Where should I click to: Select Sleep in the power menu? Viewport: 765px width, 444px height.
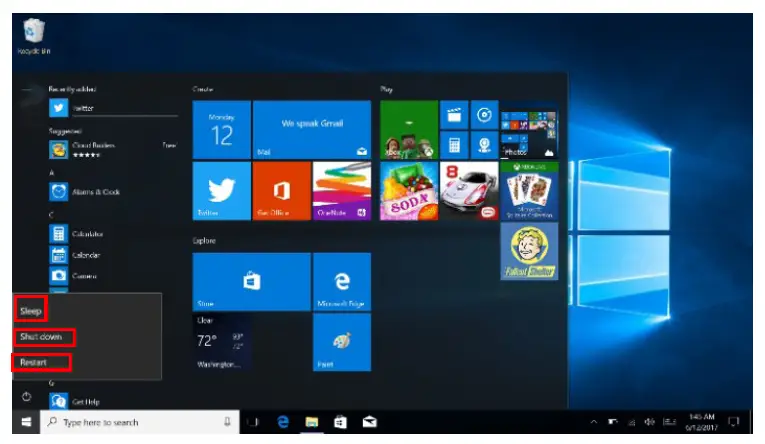(31, 311)
